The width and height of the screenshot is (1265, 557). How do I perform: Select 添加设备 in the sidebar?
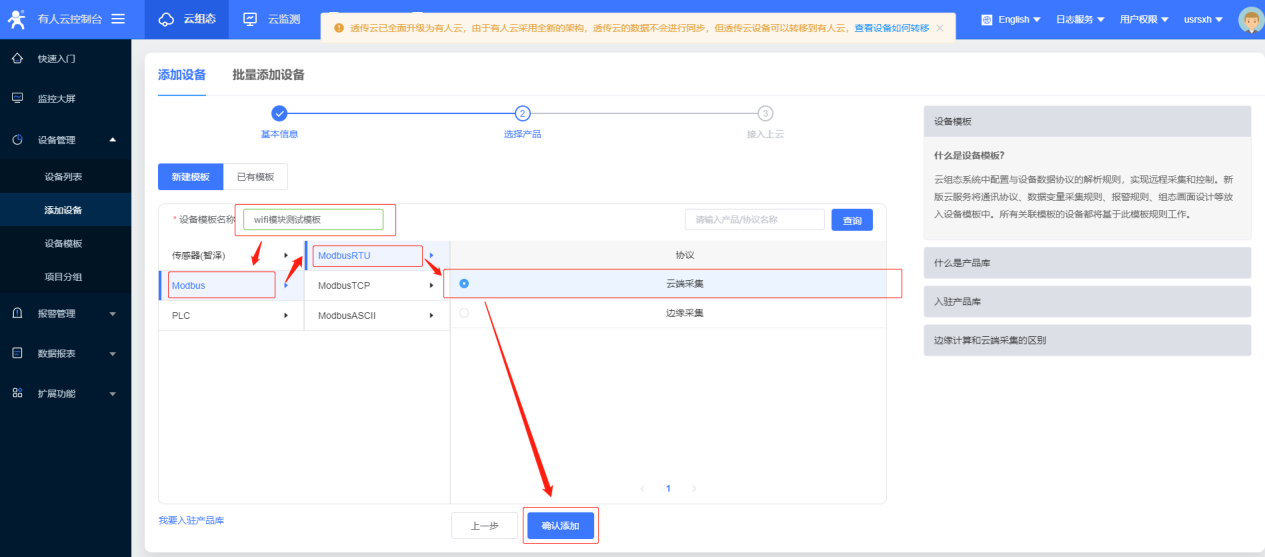coord(65,210)
